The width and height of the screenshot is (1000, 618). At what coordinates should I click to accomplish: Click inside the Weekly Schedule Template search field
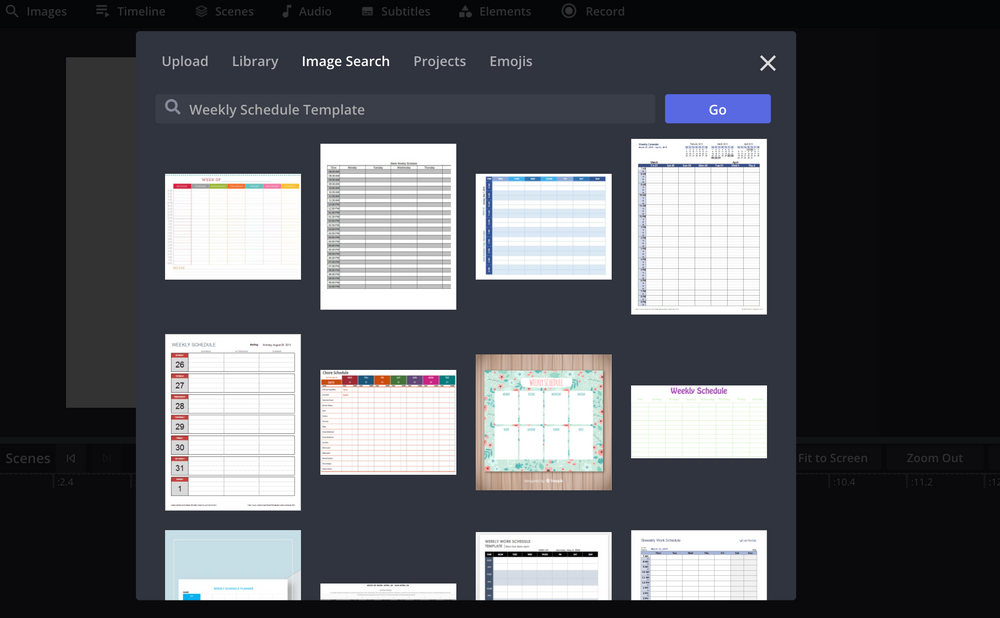(400, 108)
